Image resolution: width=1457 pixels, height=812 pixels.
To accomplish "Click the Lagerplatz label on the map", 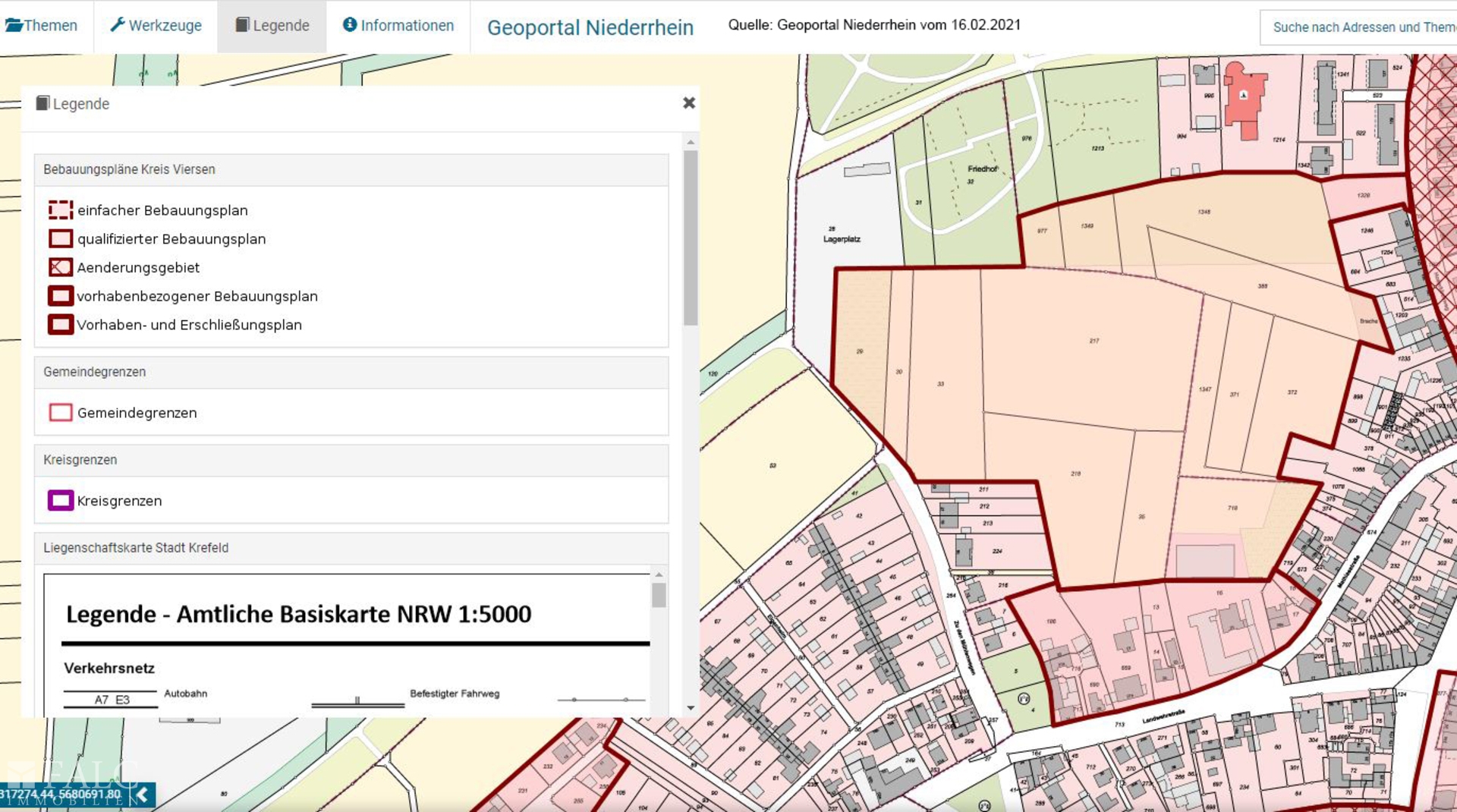I will click(x=842, y=239).
